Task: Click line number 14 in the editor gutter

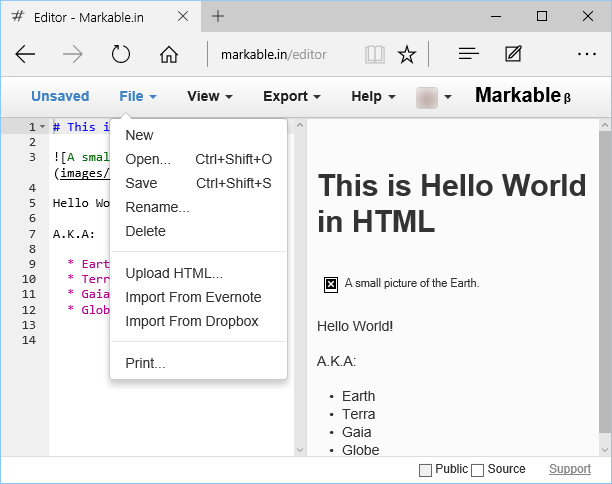Action: [x=29, y=340]
